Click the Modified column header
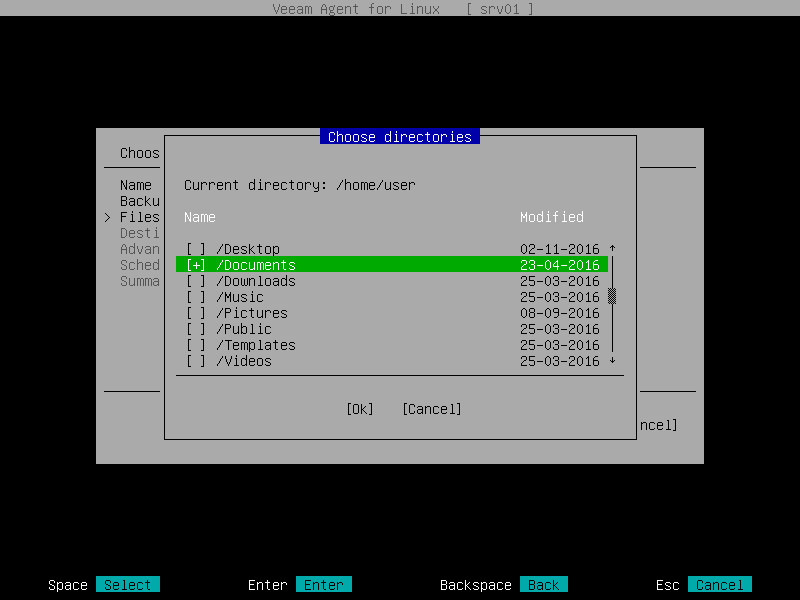 tap(552, 217)
